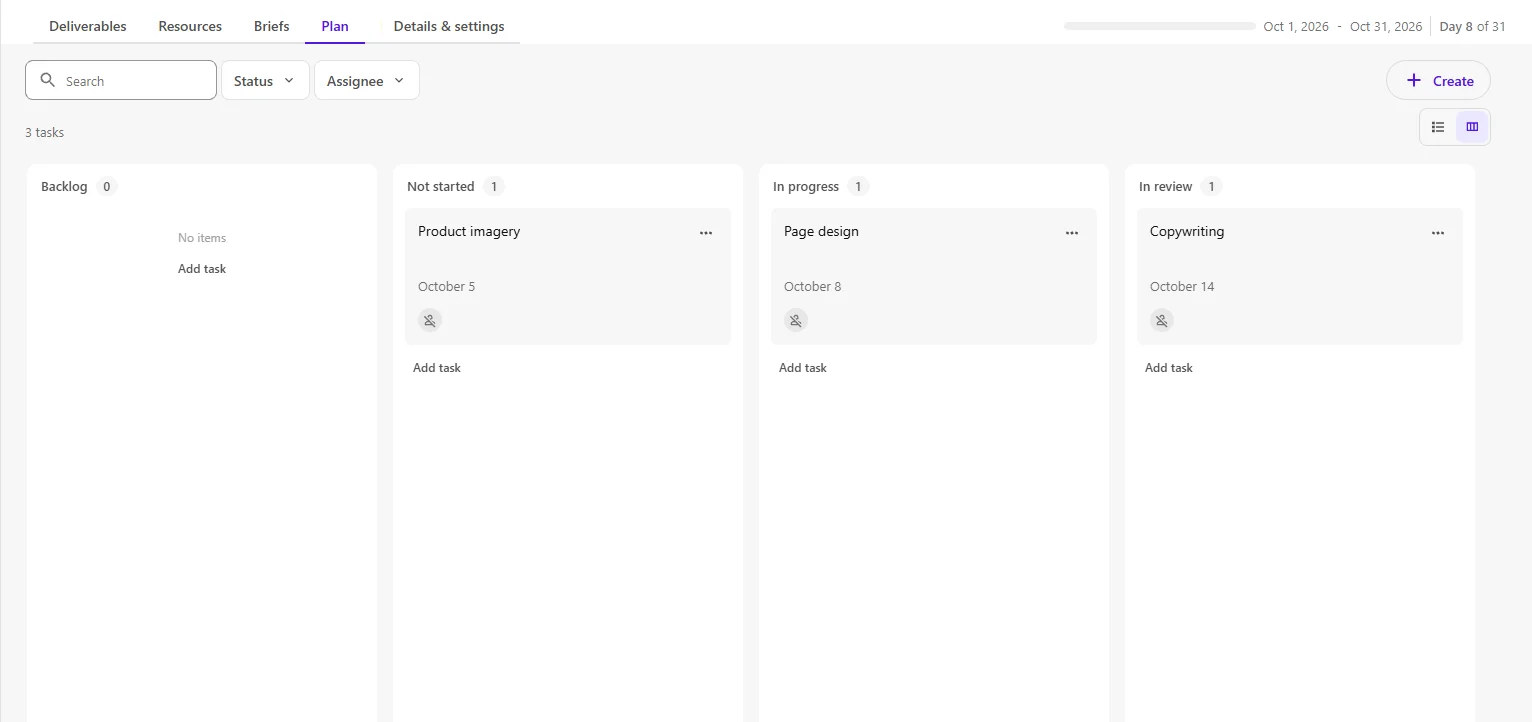Click the search magnifier icon
Screen dimensions: 1532x722
[47, 80]
